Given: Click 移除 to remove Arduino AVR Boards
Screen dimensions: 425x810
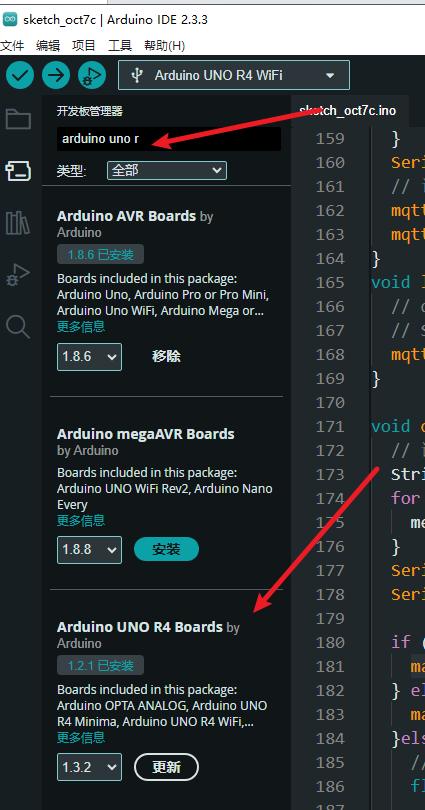Looking at the screenshot, I should point(166,356).
